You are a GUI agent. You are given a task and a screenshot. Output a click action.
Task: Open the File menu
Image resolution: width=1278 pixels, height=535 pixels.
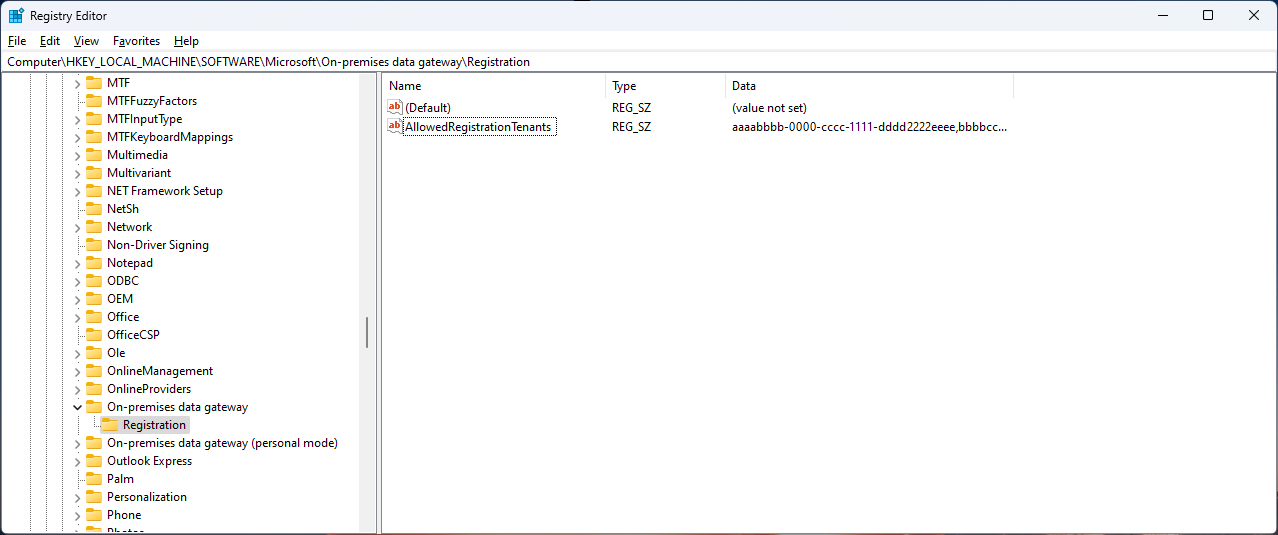(17, 41)
